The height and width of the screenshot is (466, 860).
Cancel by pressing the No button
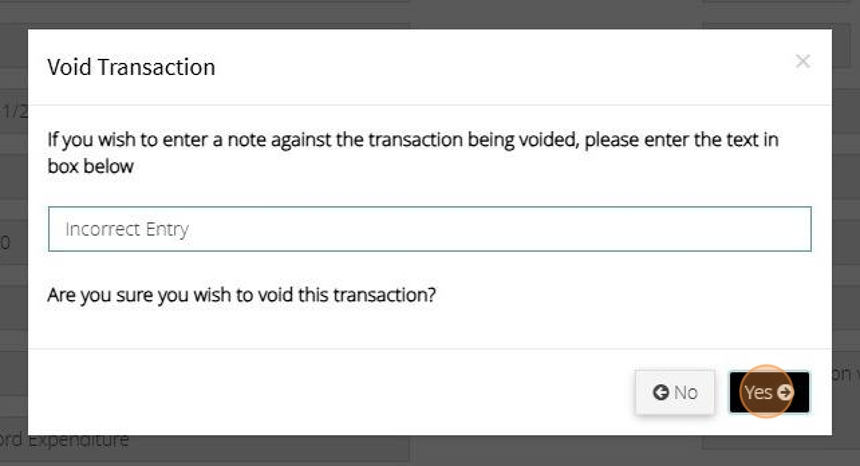coord(675,392)
